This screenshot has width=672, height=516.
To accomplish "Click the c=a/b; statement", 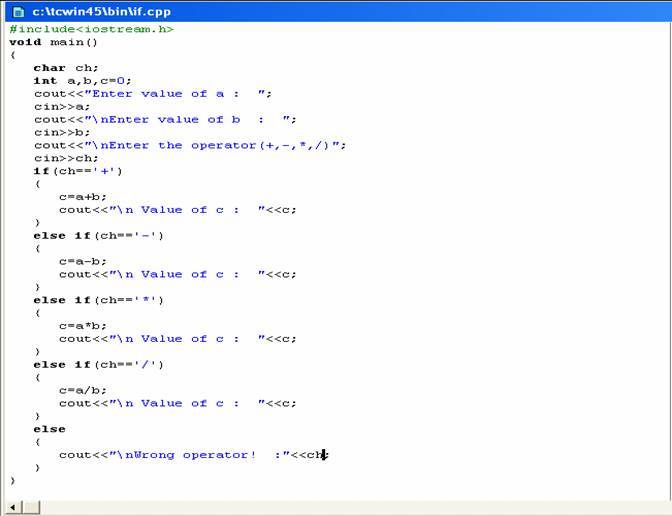I will tap(83, 390).
